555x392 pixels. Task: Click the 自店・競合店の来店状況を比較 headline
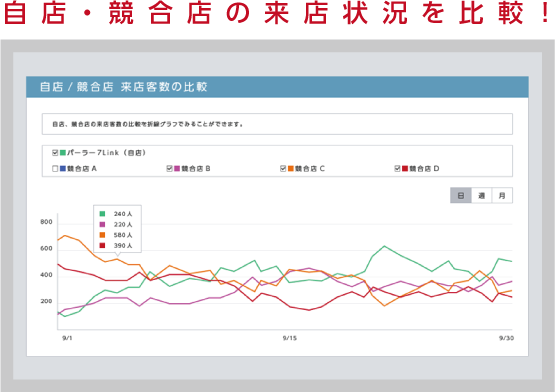tap(278, 13)
